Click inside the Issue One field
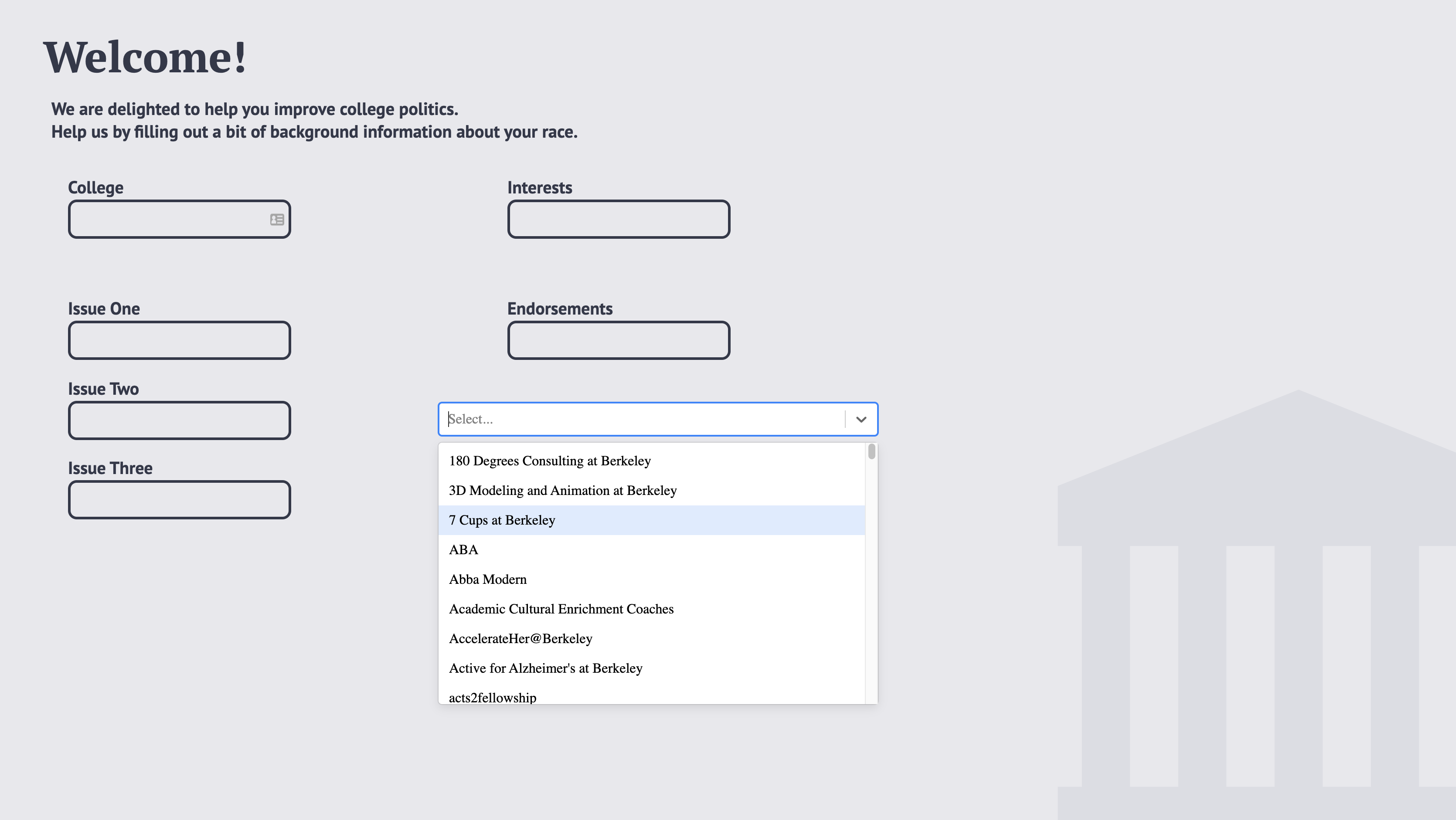This screenshot has height=820, width=1456. pyautogui.click(x=179, y=341)
